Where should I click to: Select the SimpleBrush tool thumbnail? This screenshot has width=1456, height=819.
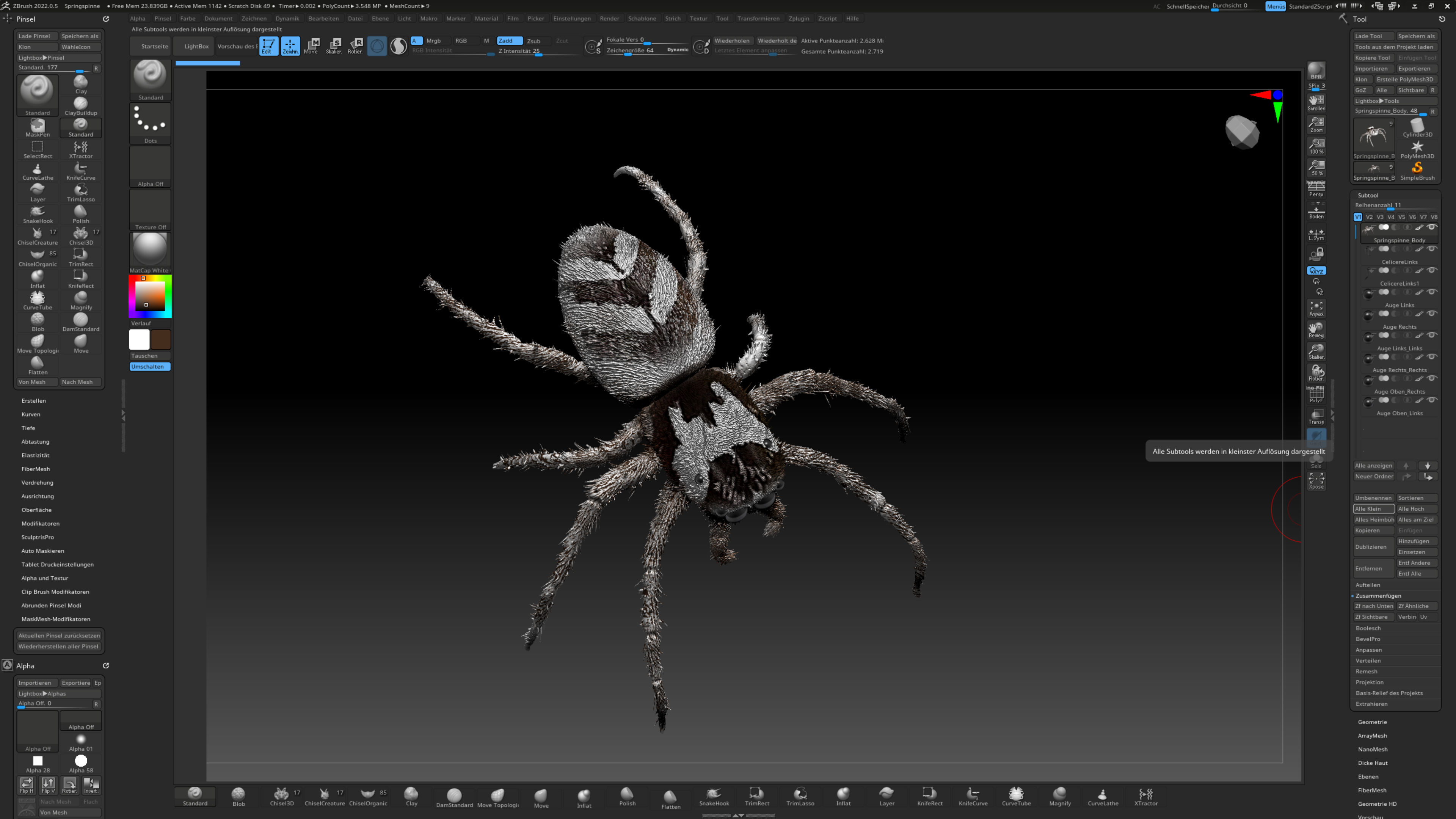click(1417, 171)
